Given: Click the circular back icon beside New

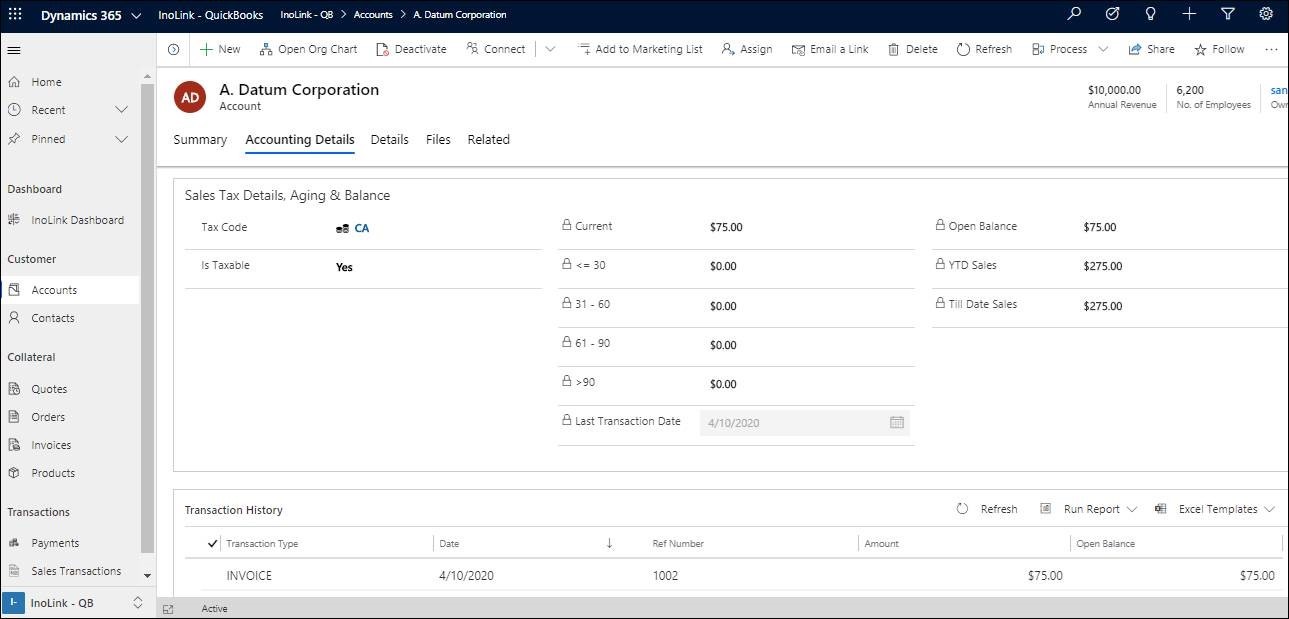Looking at the screenshot, I should click(x=173, y=49).
